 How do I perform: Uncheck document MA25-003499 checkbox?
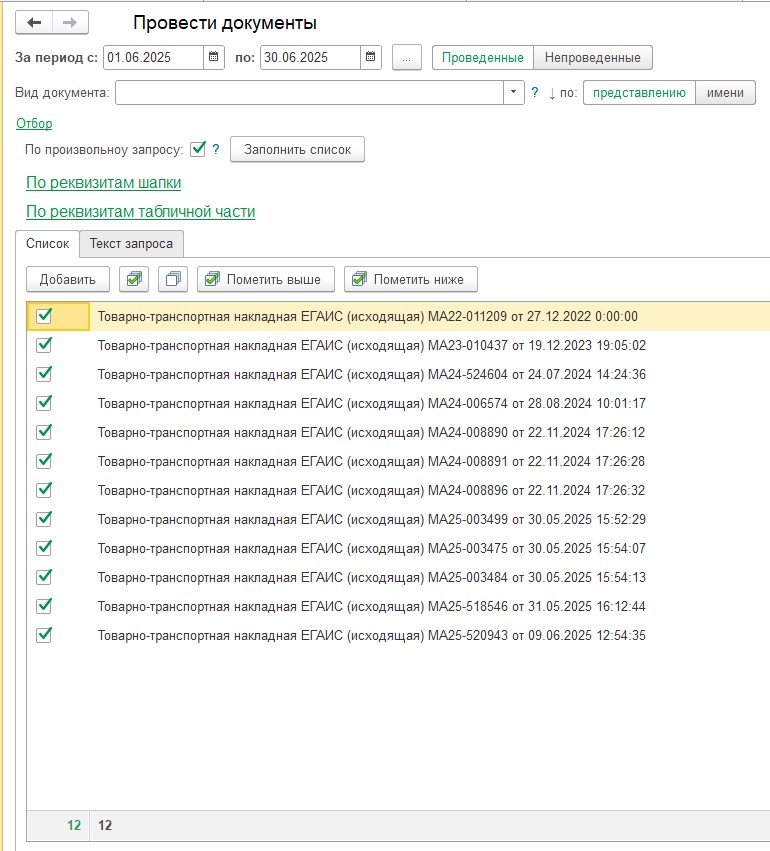tap(44, 519)
